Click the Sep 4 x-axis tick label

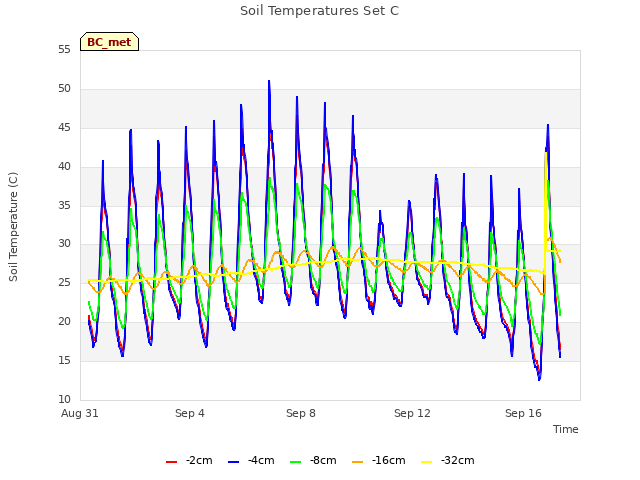tap(190, 413)
